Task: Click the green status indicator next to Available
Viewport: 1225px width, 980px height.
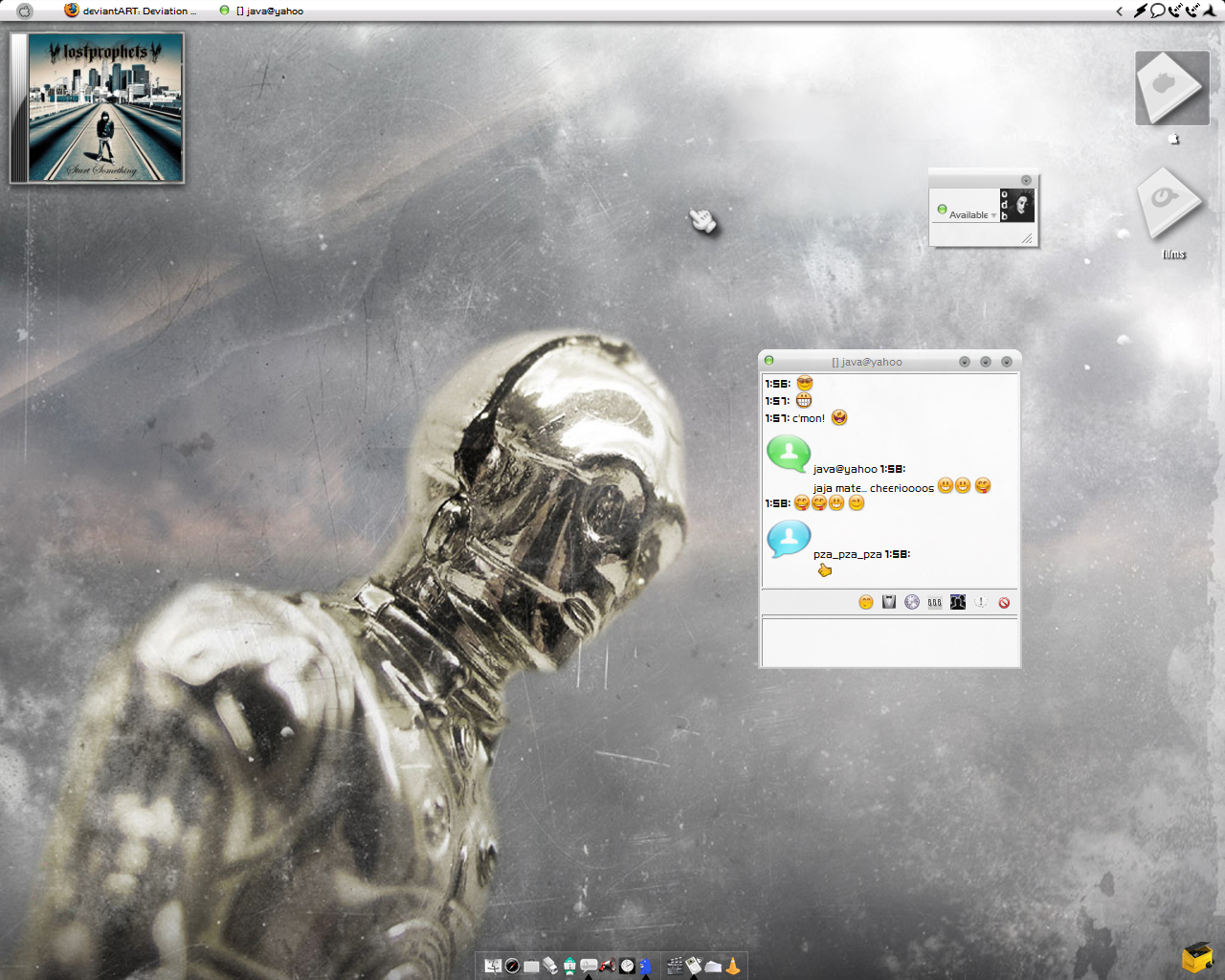Action: coord(942,210)
